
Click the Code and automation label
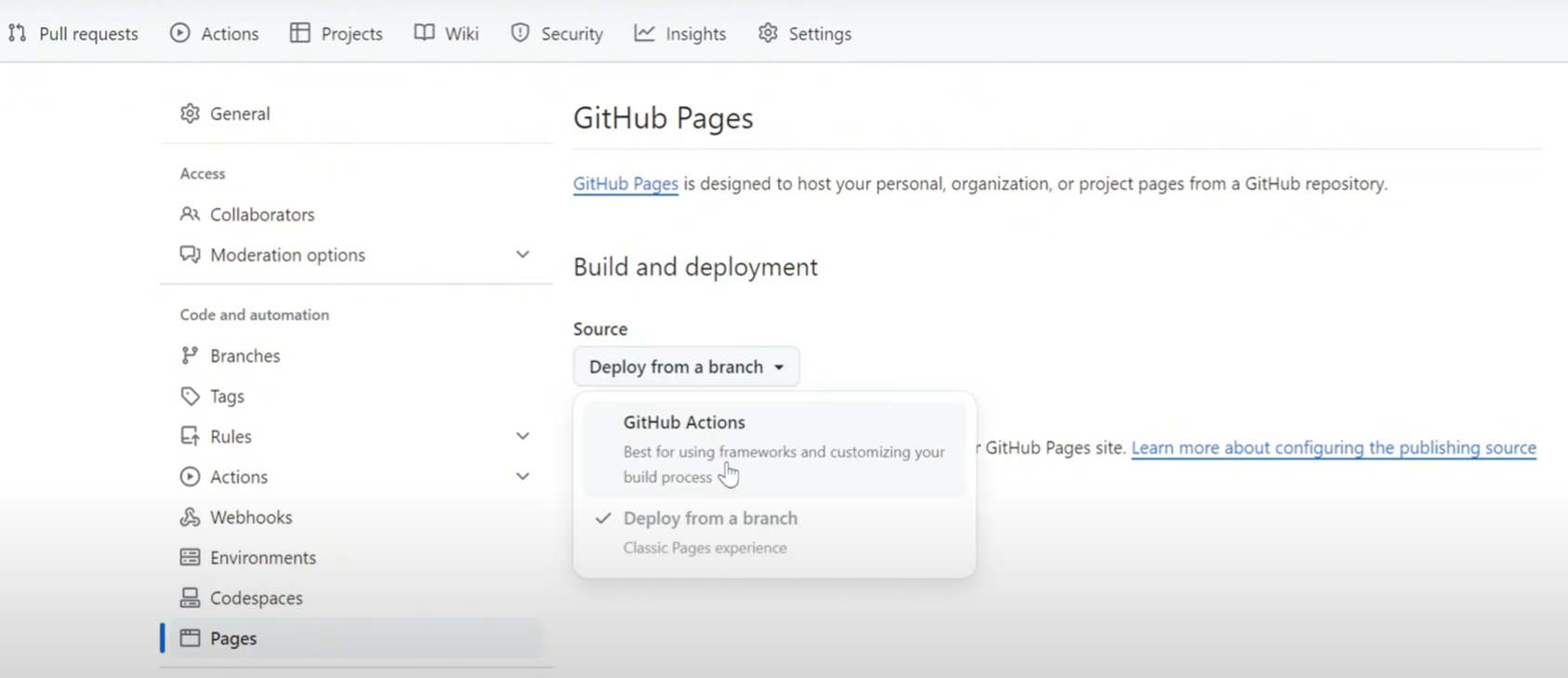click(255, 314)
